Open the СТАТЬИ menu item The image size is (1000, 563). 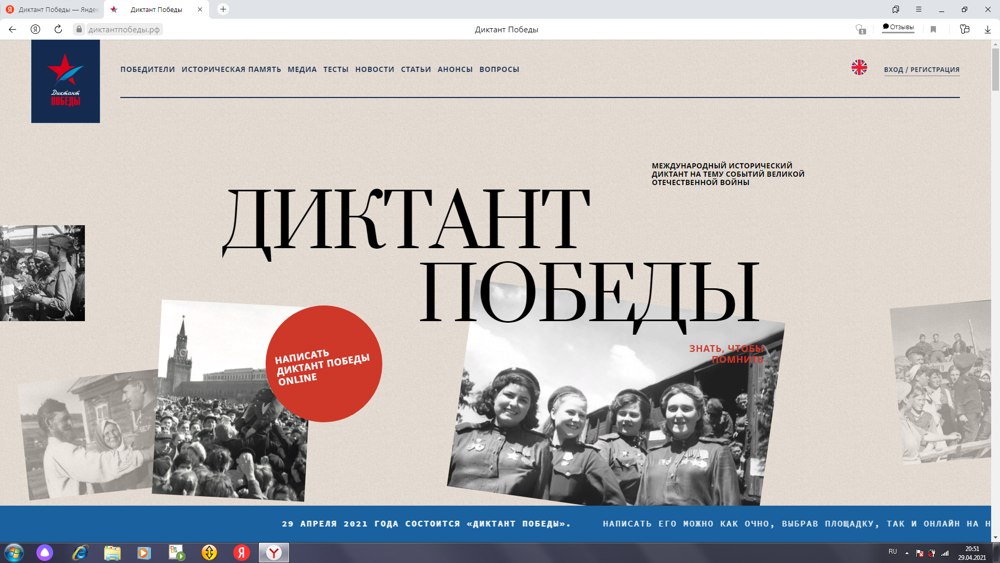click(x=416, y=69)
